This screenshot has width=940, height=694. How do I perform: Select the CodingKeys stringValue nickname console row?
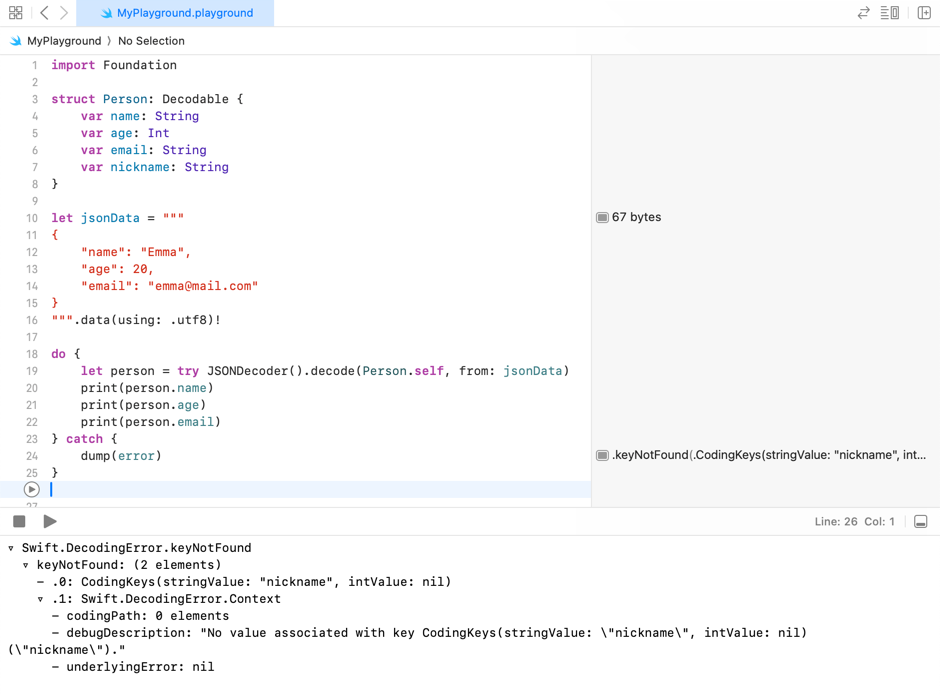click(x=244, y=581)
